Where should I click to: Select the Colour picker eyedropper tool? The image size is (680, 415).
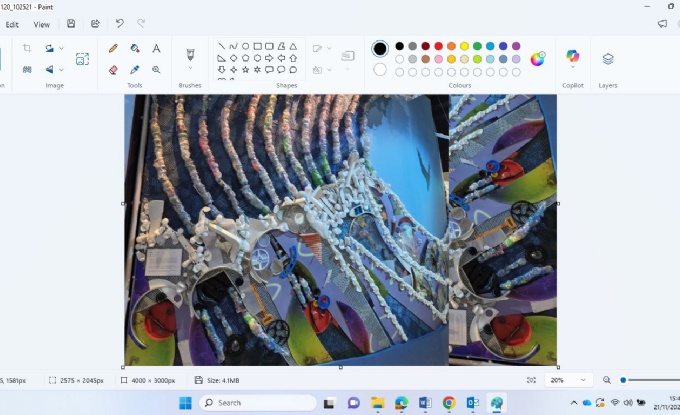pos(135,70)
